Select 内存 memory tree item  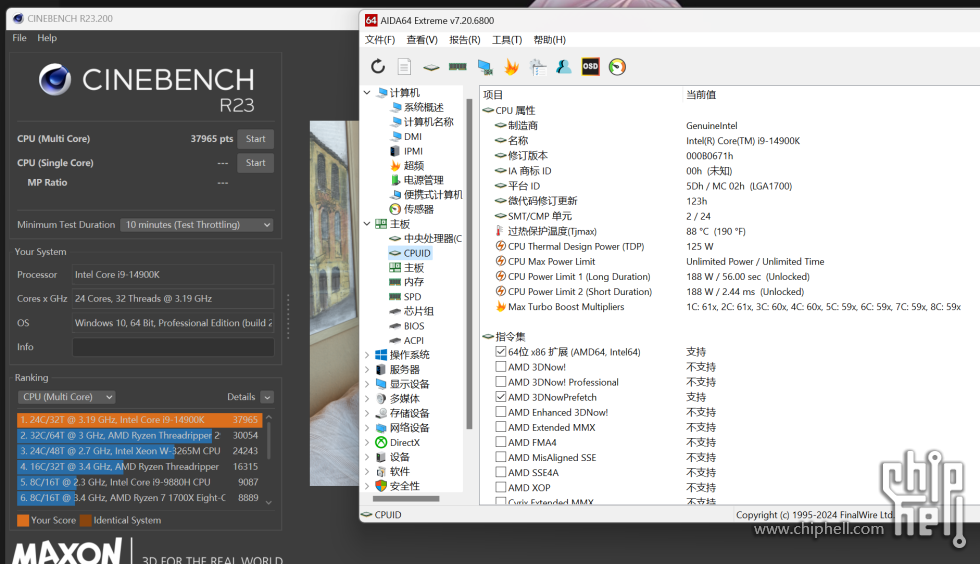coord(413,282)
